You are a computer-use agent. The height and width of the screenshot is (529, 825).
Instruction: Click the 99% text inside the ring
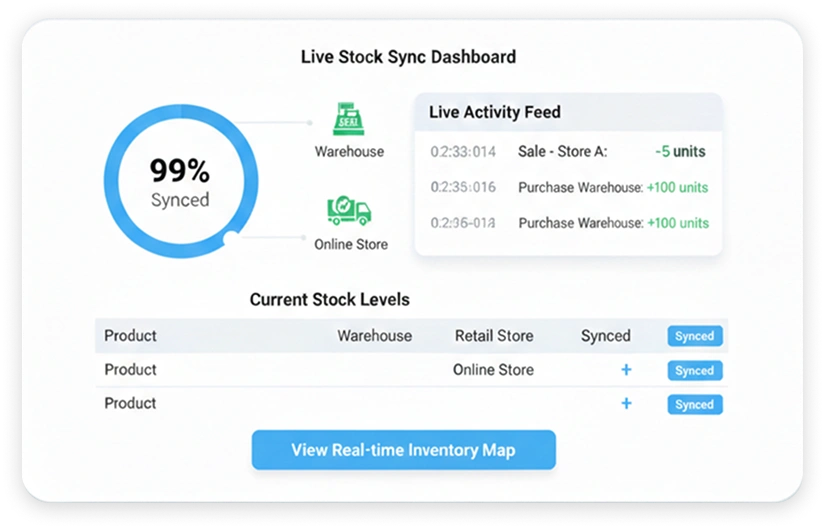coord(180,170)
